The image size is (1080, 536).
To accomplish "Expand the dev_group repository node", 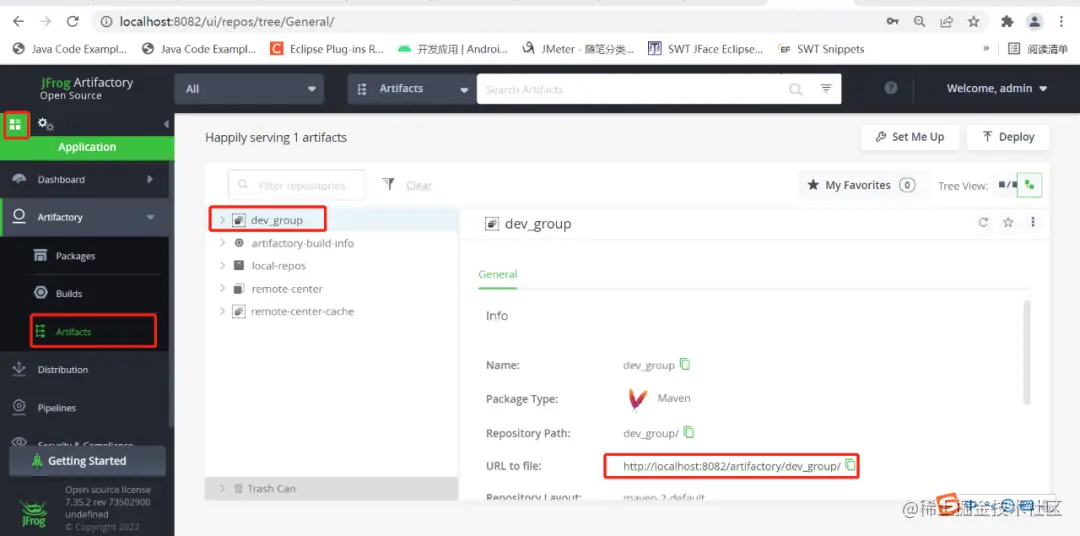I will [222, 220].
